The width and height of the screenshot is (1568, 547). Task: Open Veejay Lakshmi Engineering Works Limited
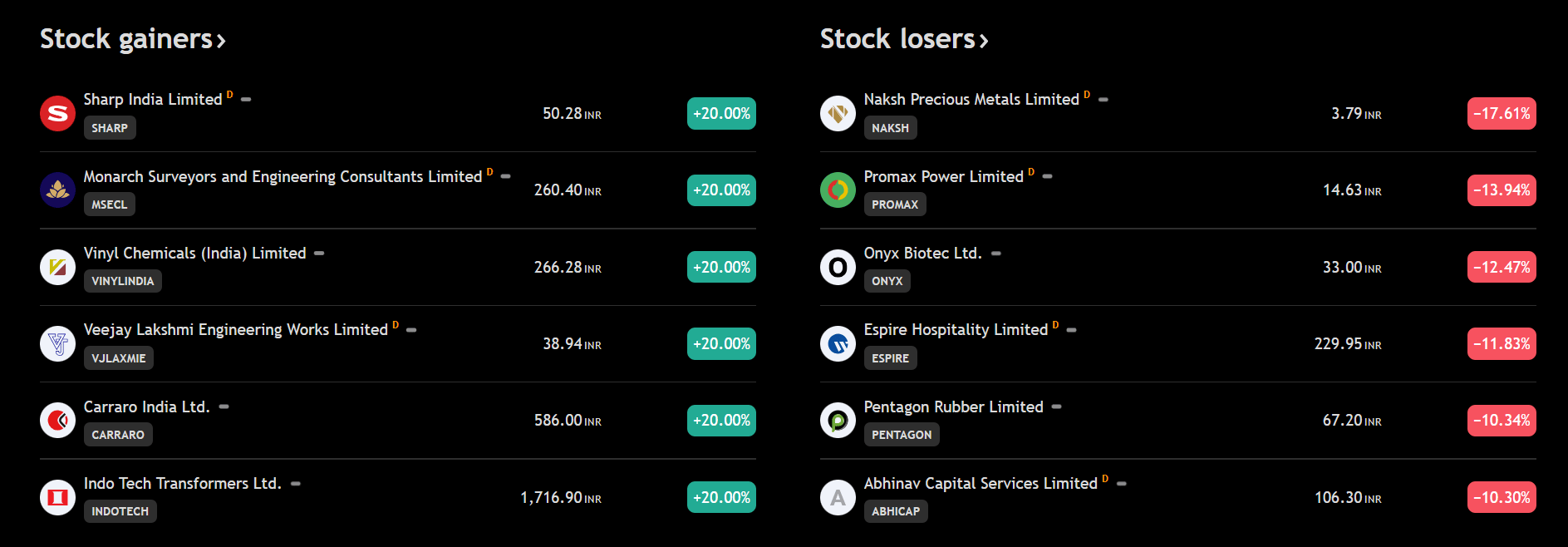[x=235, y=330]
